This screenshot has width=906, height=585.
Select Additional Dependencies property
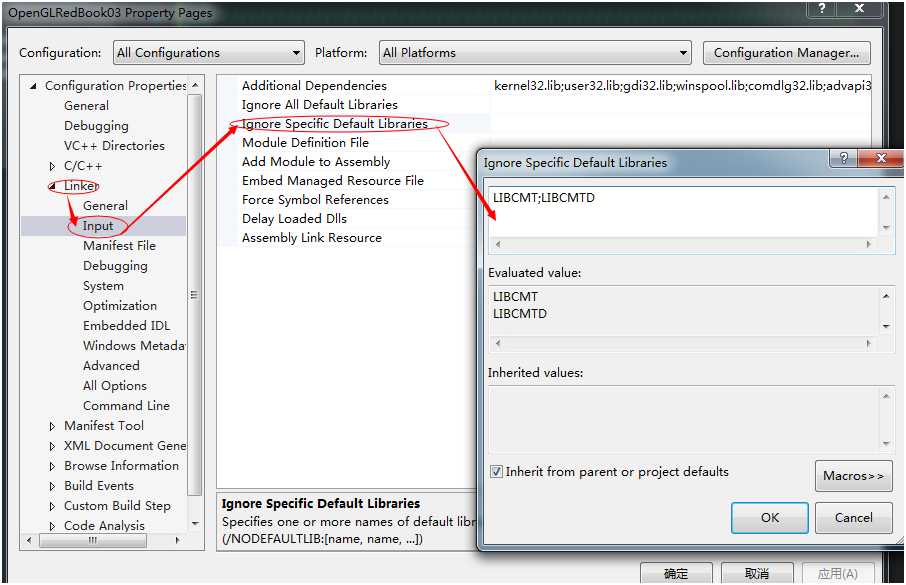pyautogui.click(x=314, y=86)
